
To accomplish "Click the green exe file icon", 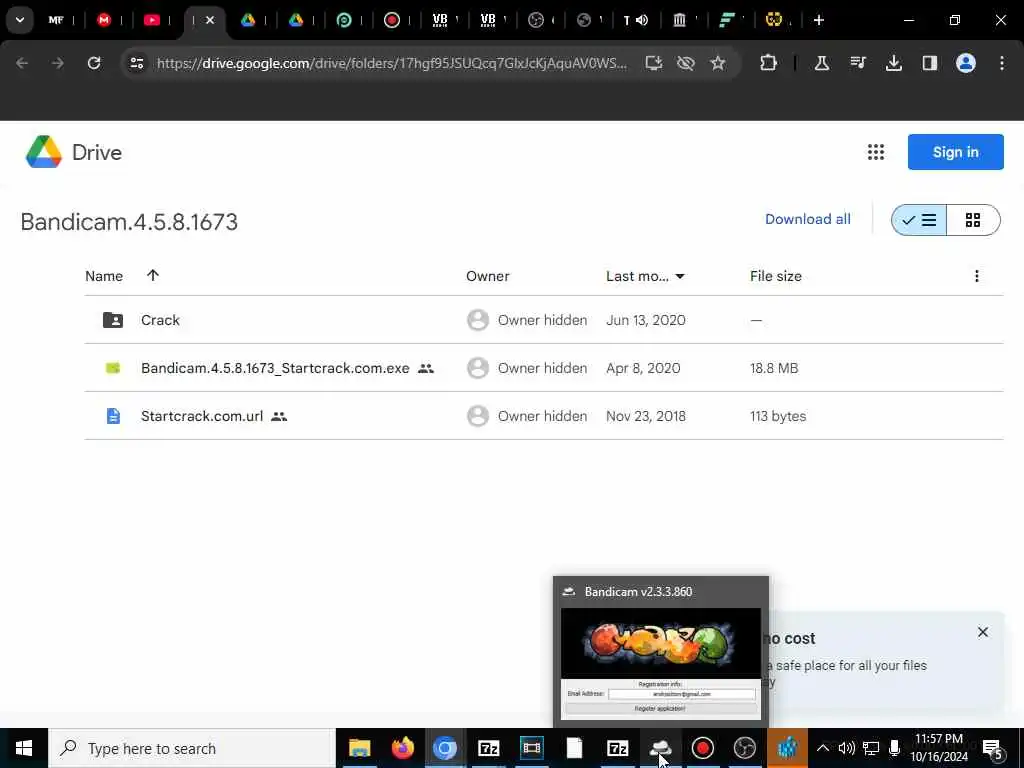I will (x=113, y=368).
